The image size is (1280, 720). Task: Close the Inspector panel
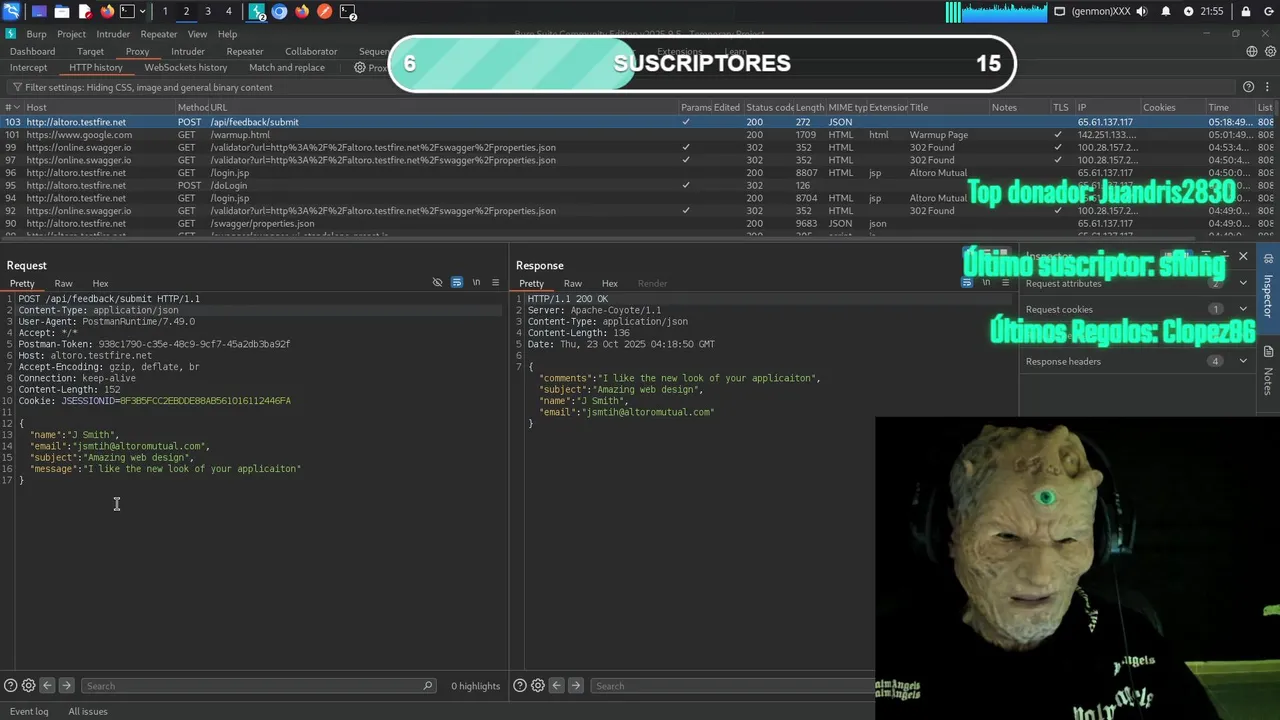point(1243,258)
